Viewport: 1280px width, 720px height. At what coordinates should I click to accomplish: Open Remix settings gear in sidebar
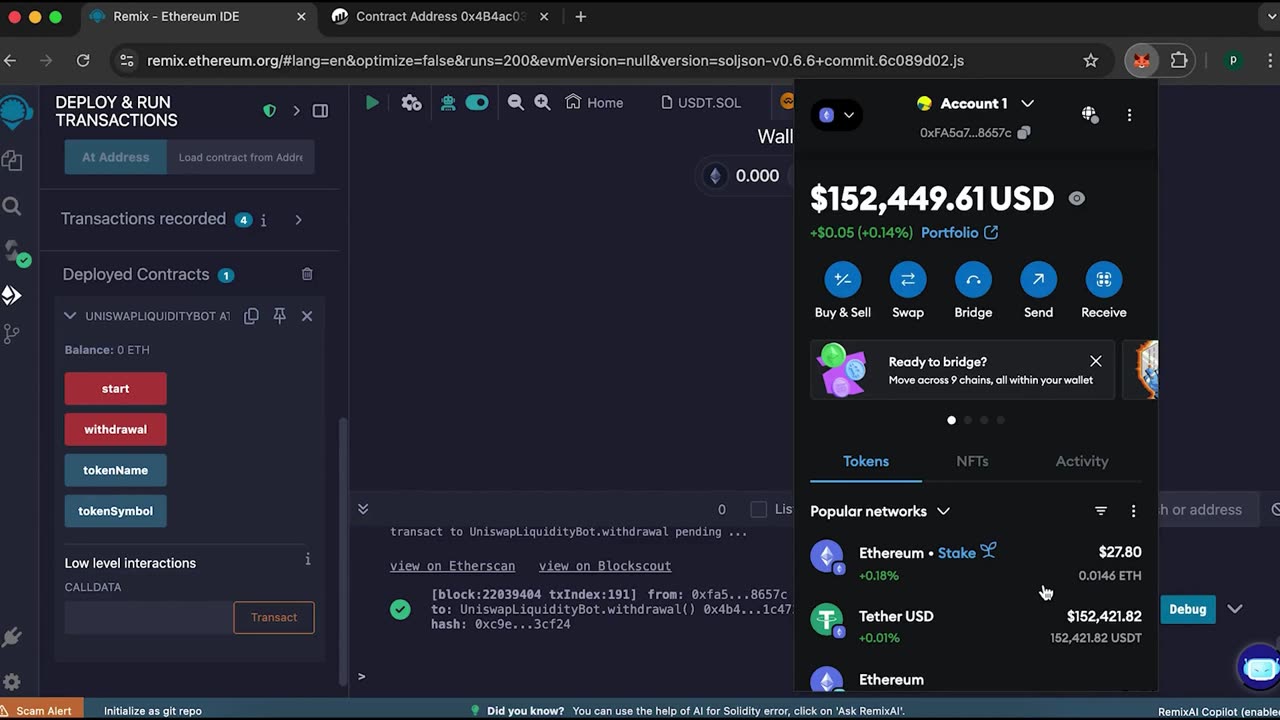coord(12,682)
